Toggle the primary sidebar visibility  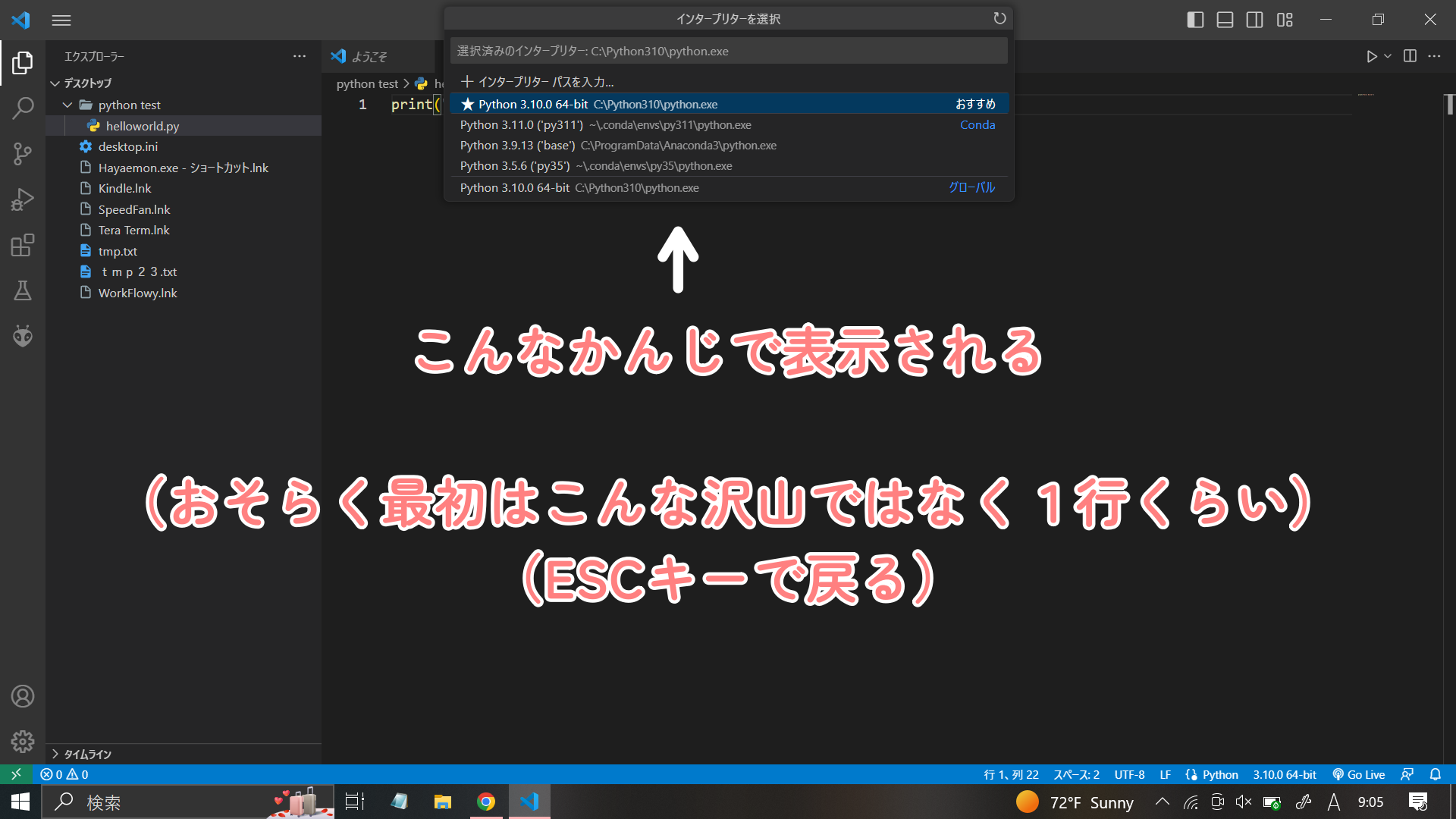(1195, 20)
